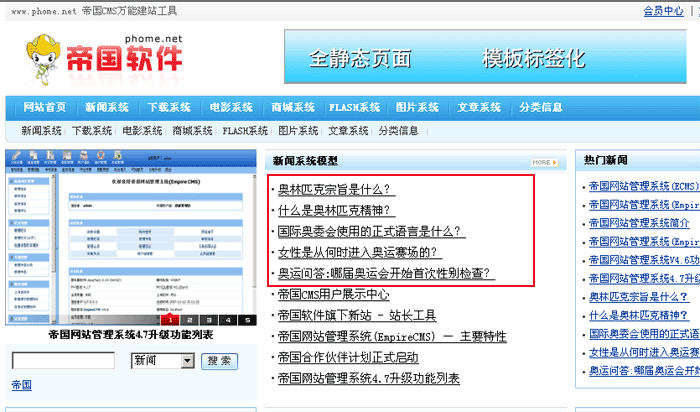Select 新闻系统 in the sub-navigation row
The height and width of the screenshot is (412, 700).
point(41,131)
